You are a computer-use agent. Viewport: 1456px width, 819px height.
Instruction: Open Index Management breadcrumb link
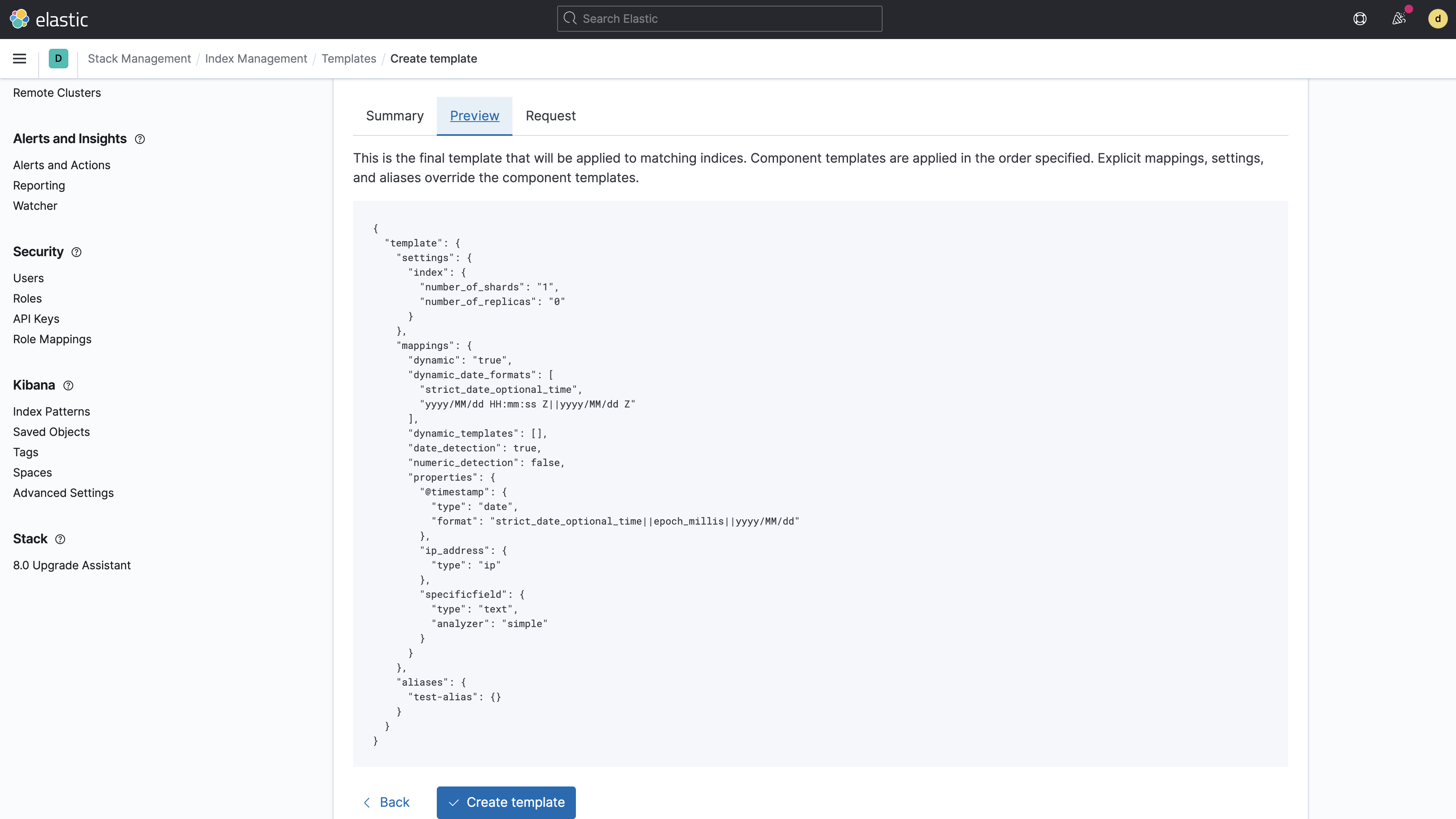[255, 59]
